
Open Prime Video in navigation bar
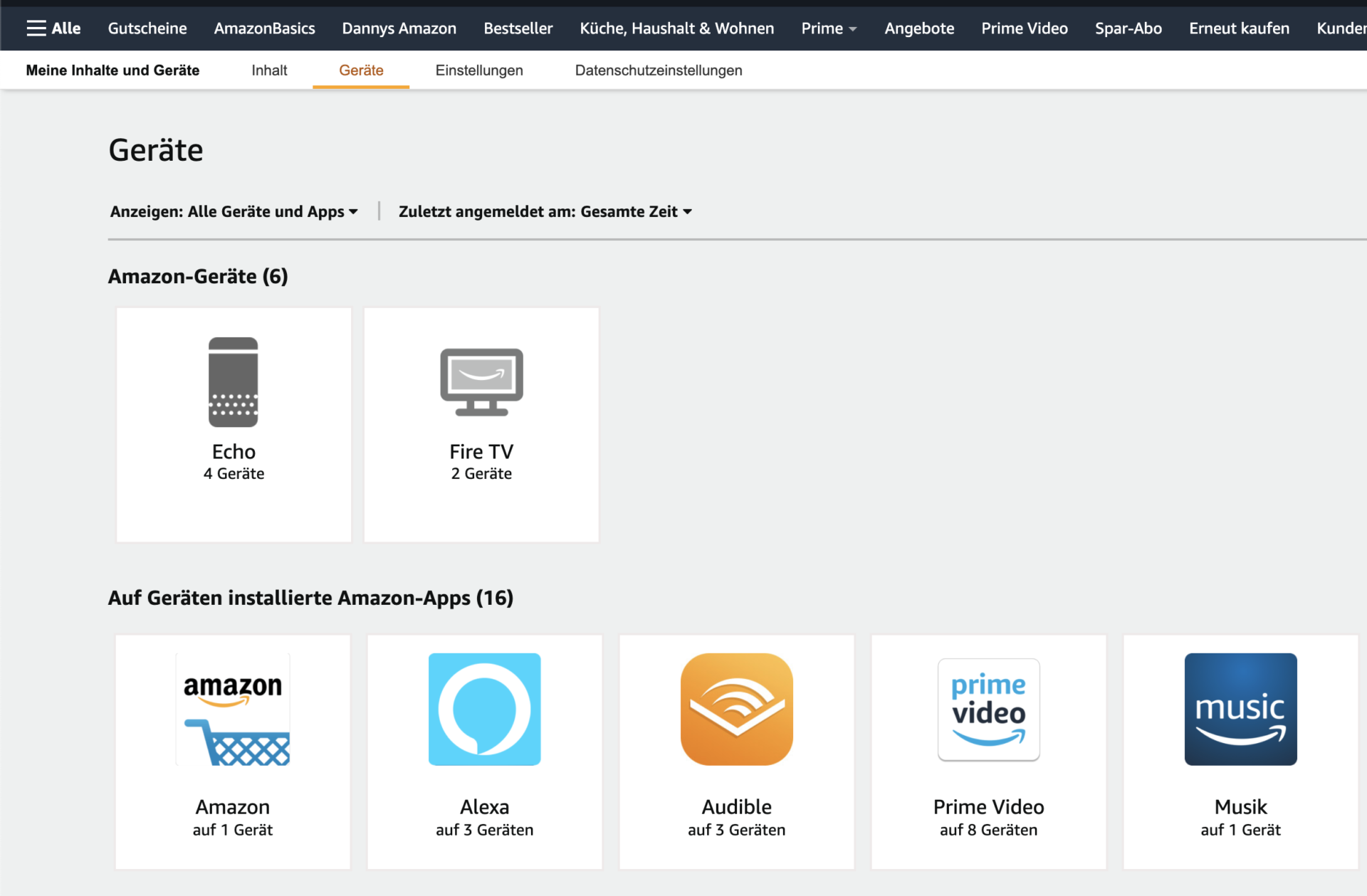(1025, 28)
